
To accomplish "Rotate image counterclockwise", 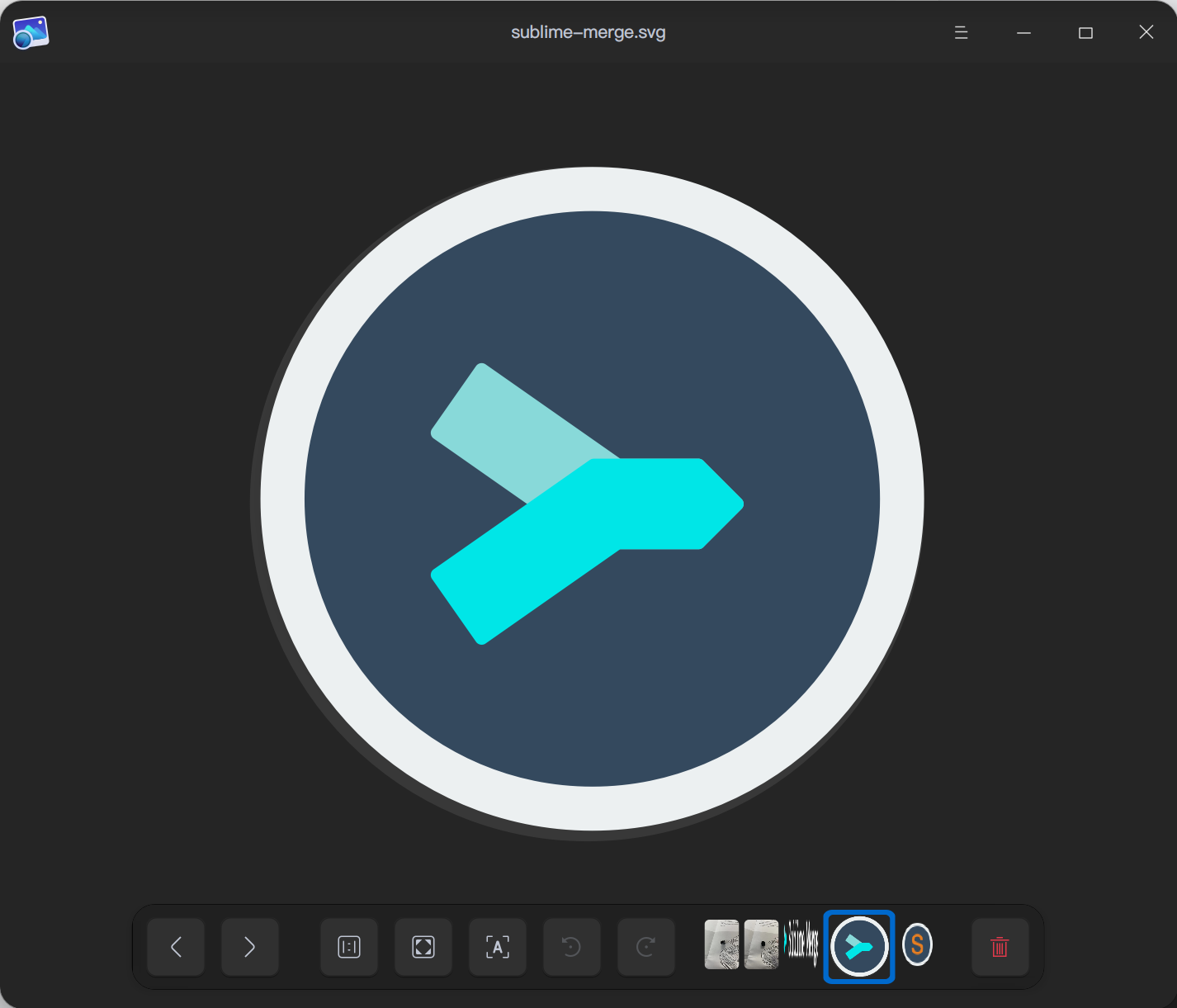I will click(571, 947).
